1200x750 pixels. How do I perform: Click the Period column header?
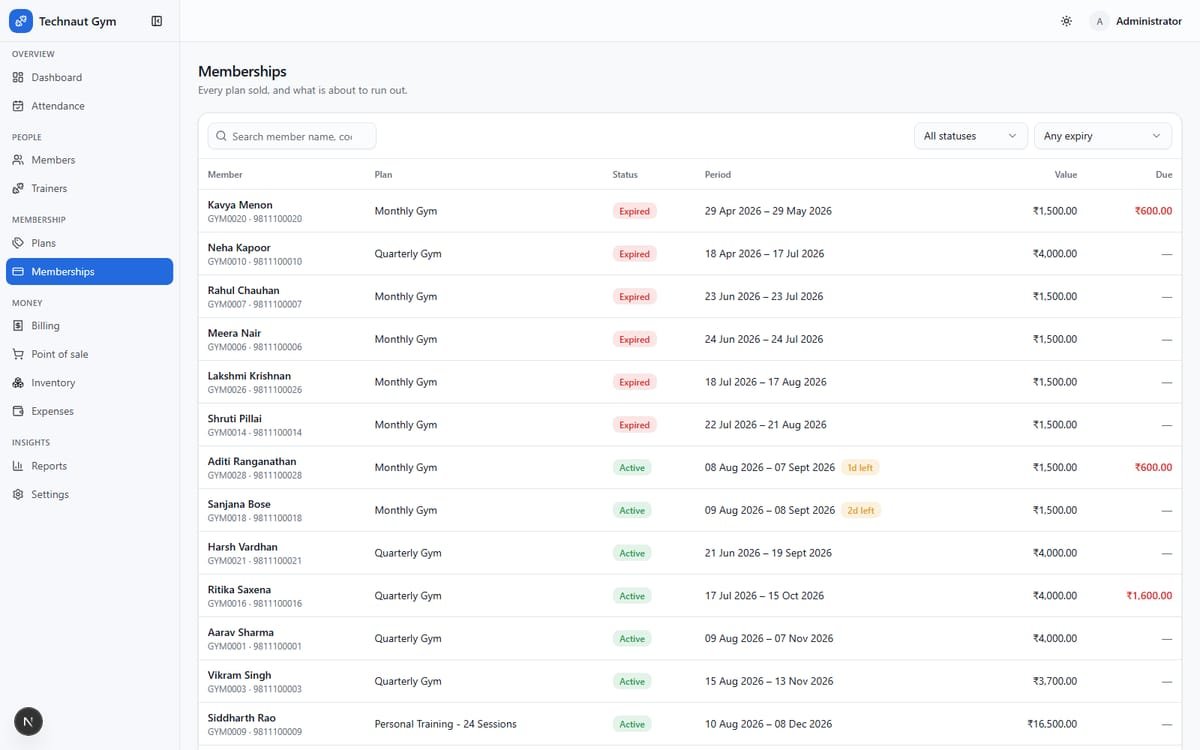pos(718,174)
